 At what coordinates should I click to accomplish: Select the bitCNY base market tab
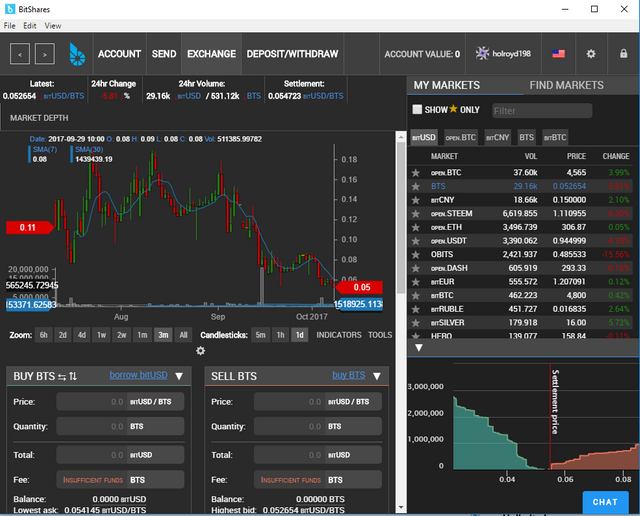(x=497, y=138)
